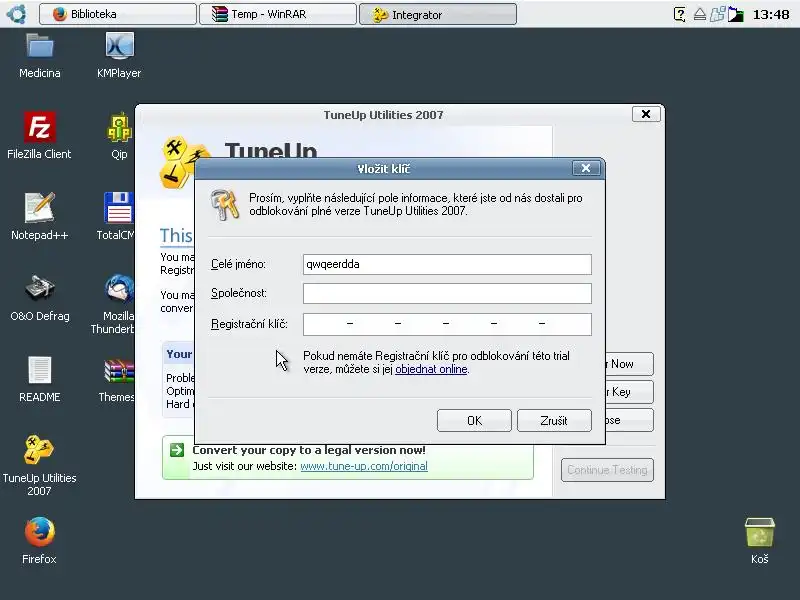Open www.tune-up.com/original link

[364, 466]
